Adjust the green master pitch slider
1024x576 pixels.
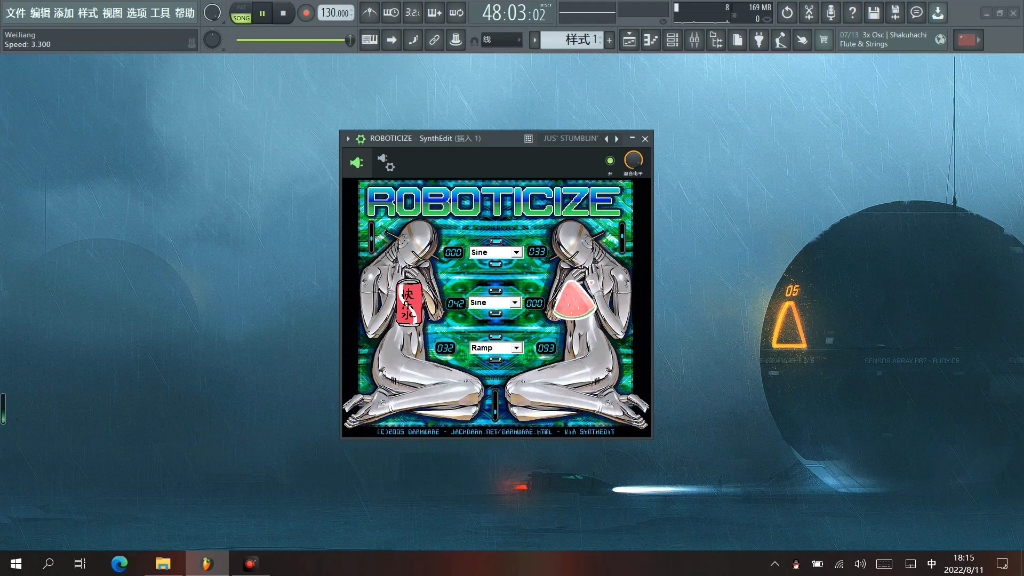(295, 40)
